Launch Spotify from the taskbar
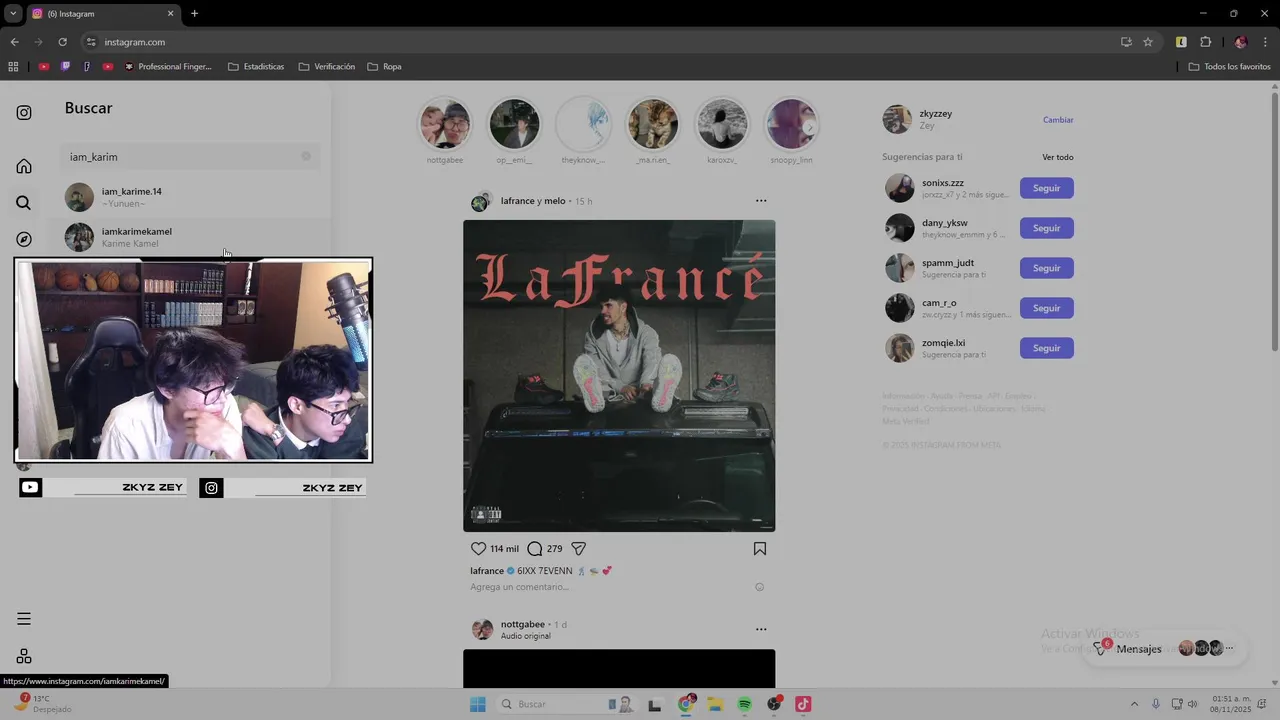Viewport: 1280px width, 720px height. [x=745, y=704]
